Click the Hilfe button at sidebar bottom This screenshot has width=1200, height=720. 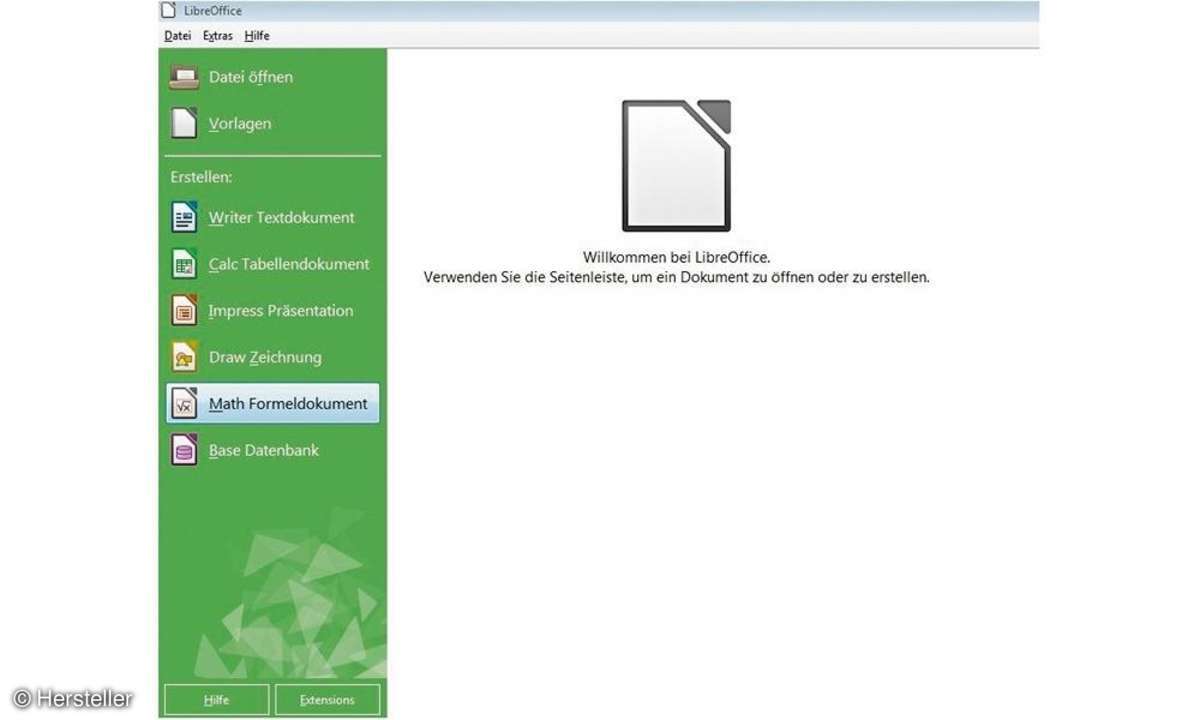tap(216, 700)
